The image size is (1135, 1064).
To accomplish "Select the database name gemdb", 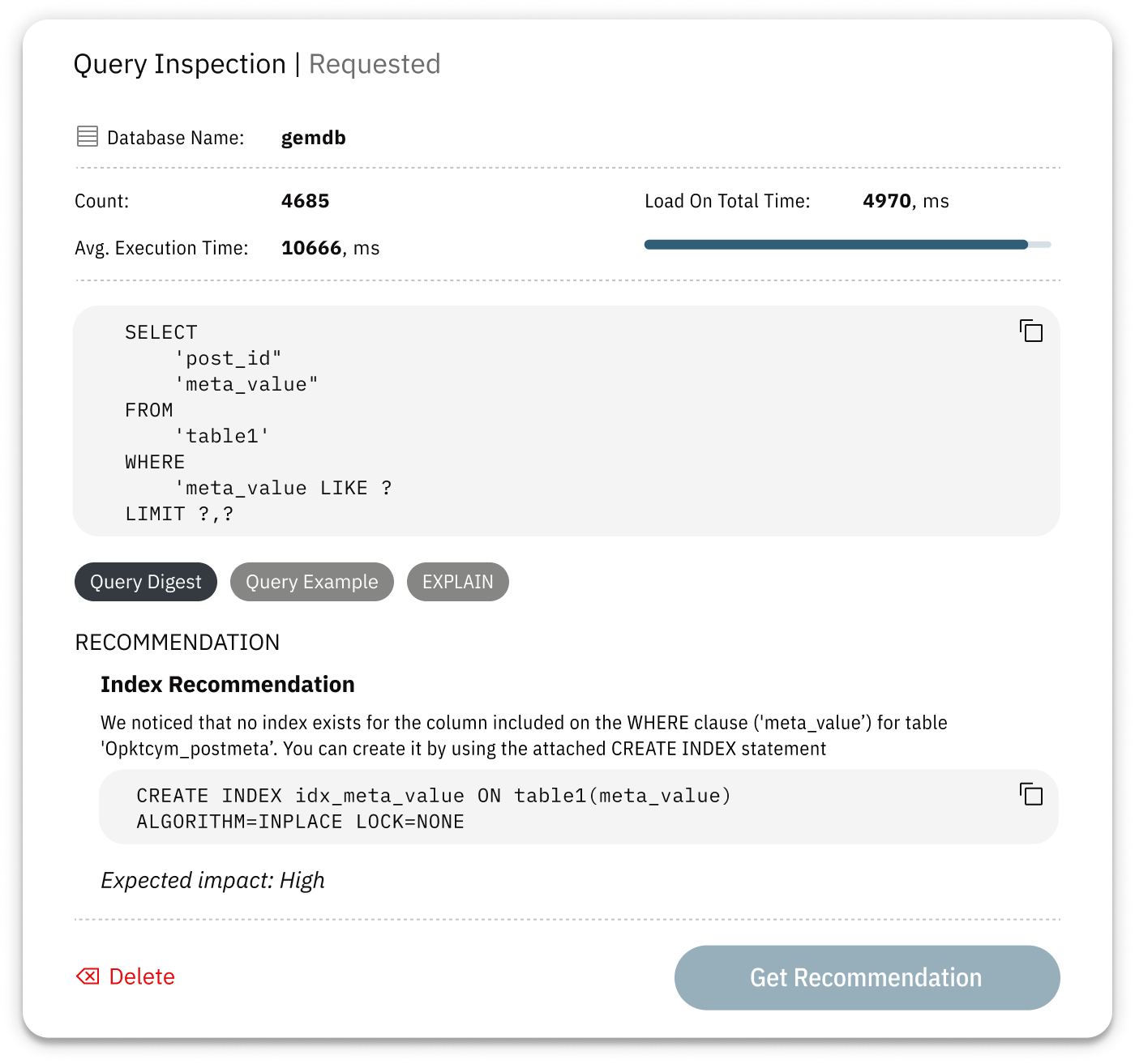I will (x=314, y=138).
